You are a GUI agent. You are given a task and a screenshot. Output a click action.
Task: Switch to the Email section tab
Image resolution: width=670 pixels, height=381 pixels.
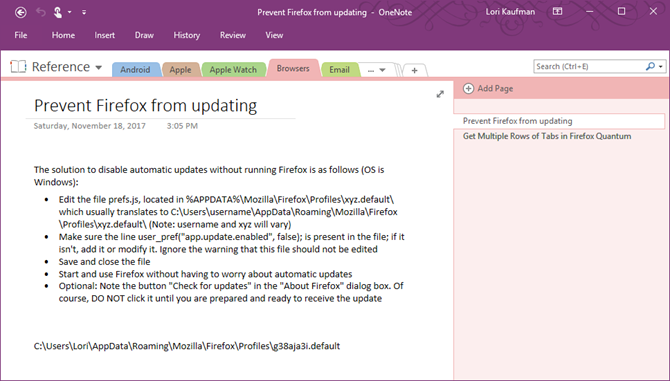tap(339, 70)
